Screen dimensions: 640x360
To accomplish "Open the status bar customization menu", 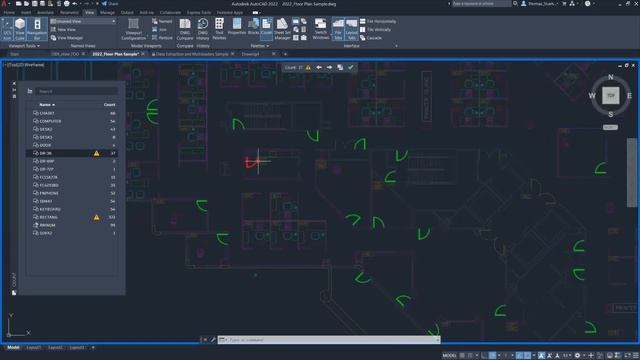I will (x=636, y=356).
